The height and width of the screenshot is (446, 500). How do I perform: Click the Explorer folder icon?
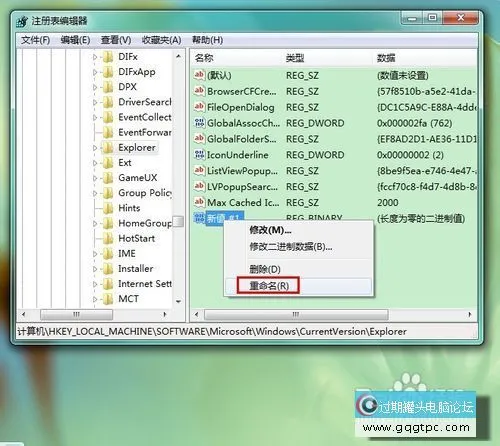(108, 148)
